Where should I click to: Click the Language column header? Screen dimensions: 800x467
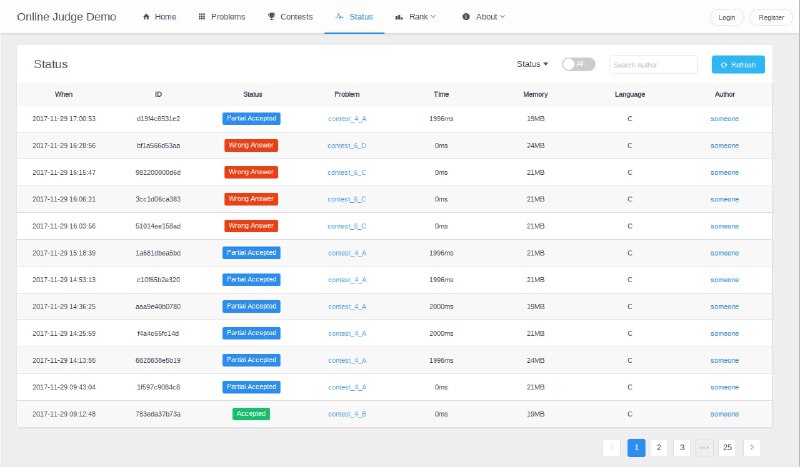tap(630, 94)
